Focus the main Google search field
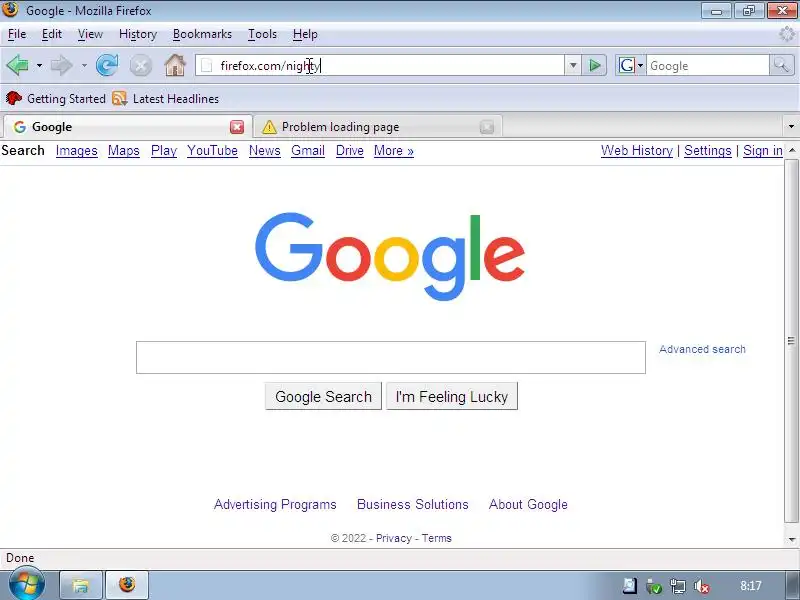The height and width of the screenshot is (600, 800). pos(391,358)
